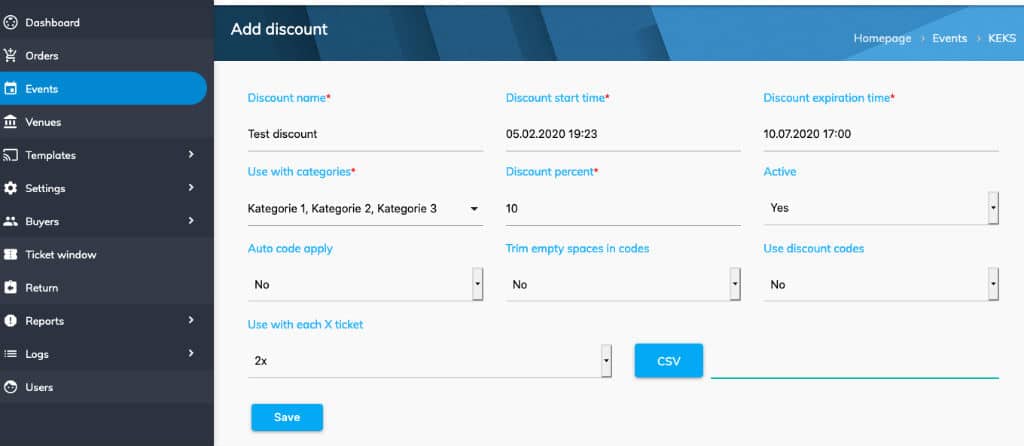1024x446 pixels.
Task: Click the Users face icon
Action: 10,387
